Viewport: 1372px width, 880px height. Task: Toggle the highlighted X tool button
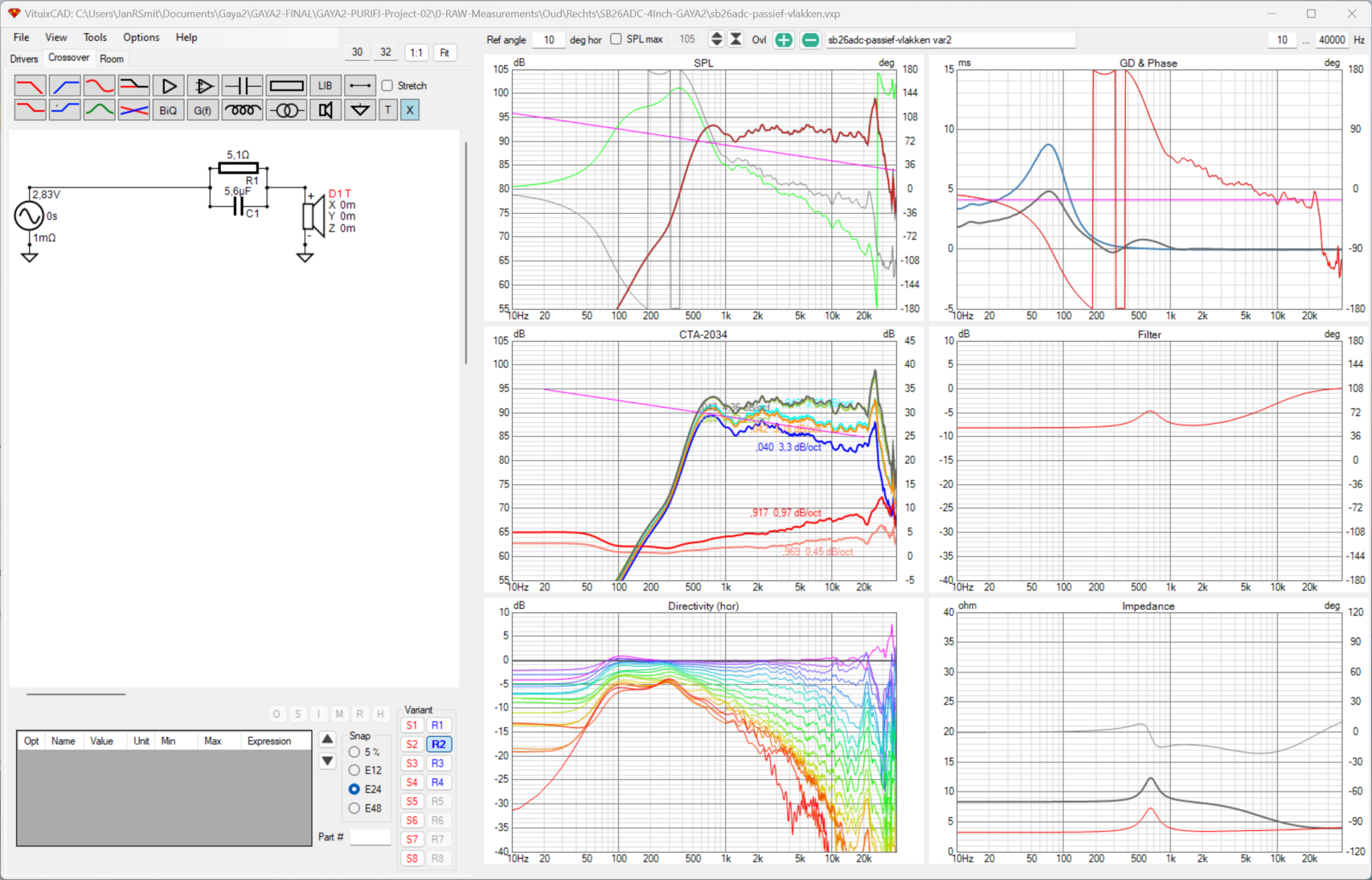coord(410,110)
